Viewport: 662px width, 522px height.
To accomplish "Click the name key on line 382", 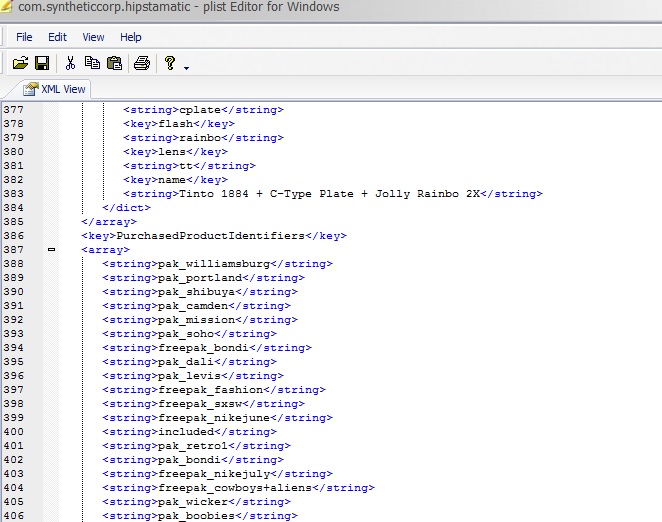I will (x=176, y=179).
